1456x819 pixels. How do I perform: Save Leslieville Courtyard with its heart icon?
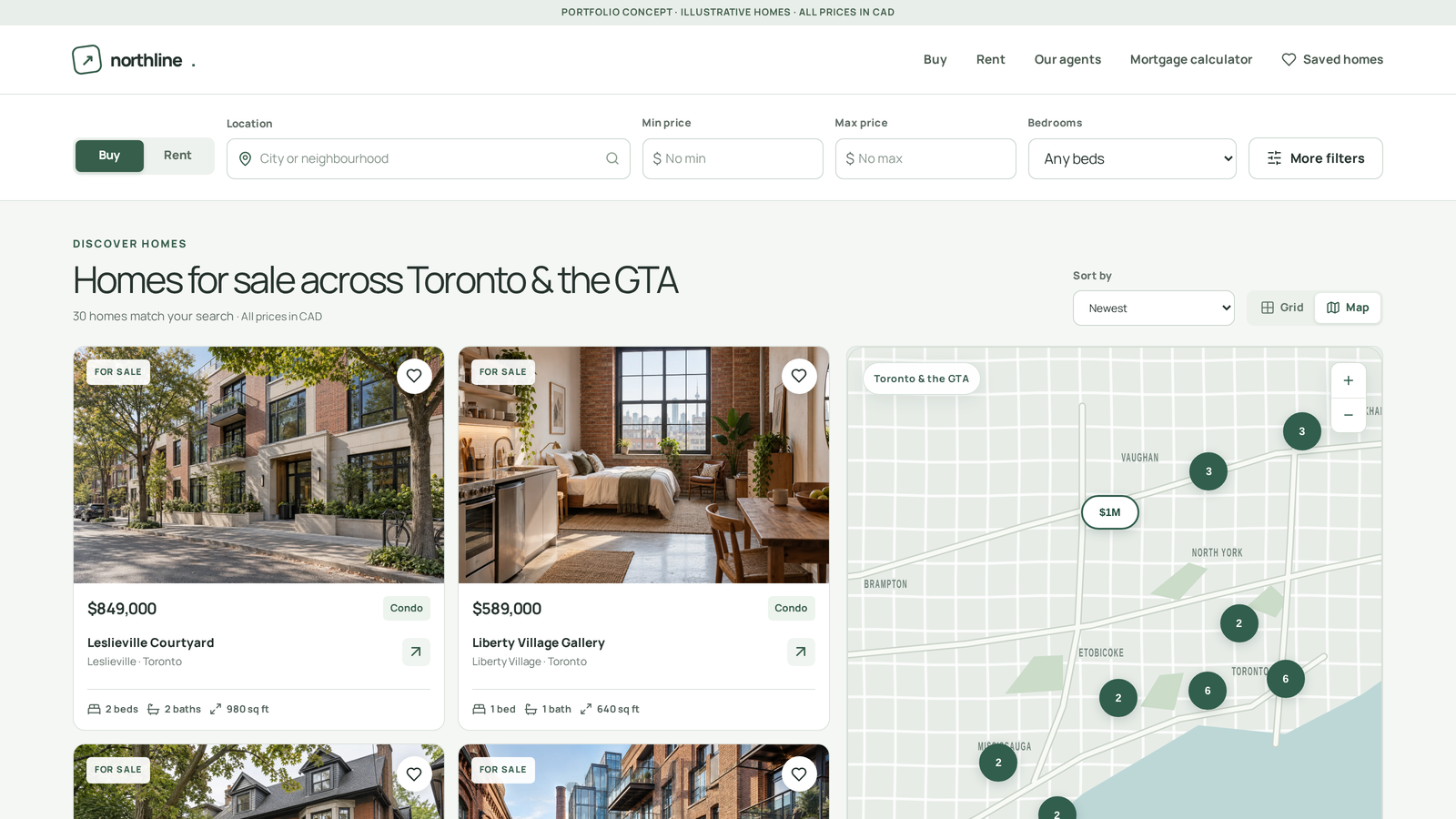(414, 376)
